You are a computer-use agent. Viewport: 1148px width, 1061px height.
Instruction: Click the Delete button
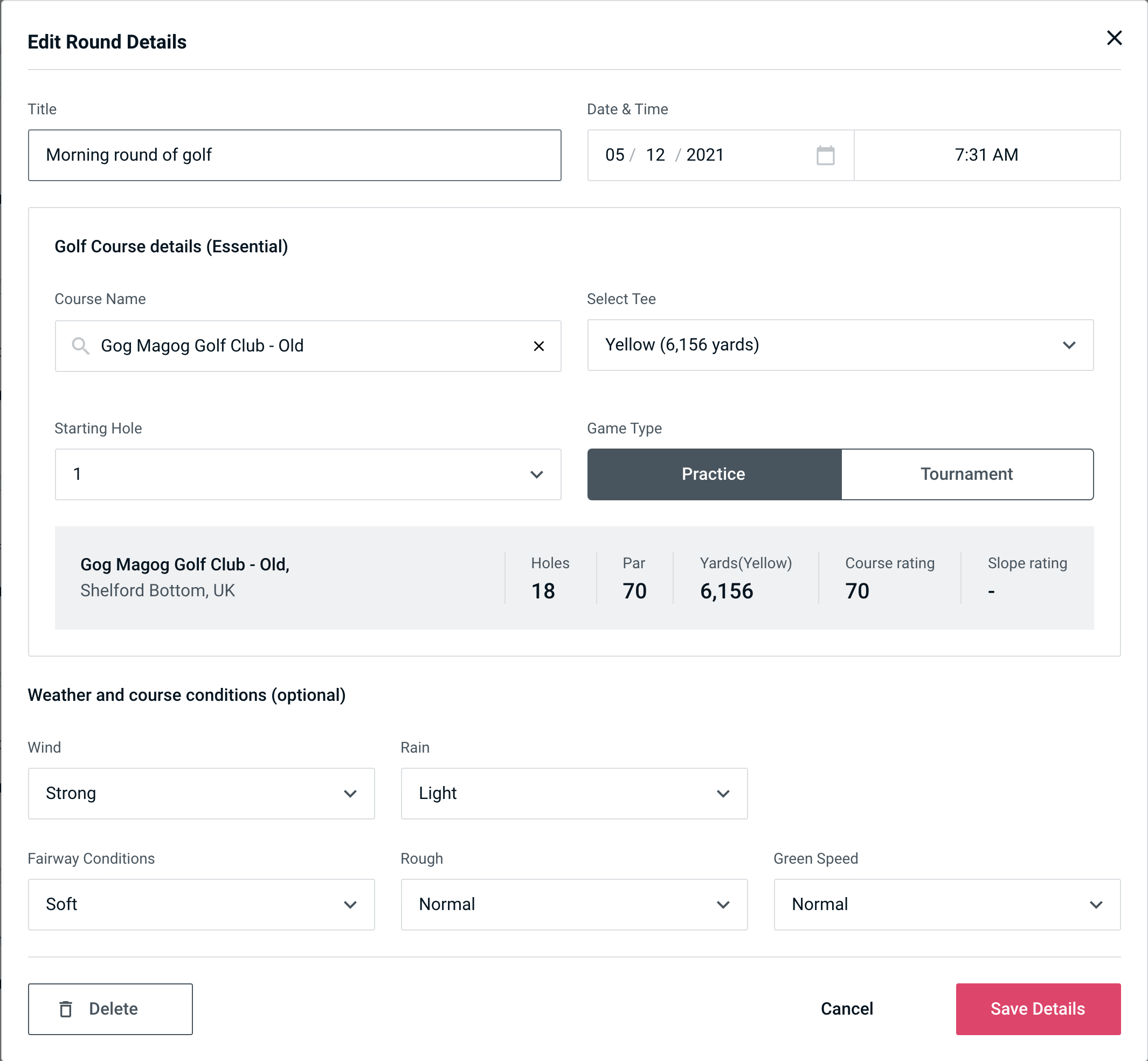(111, 1008)
